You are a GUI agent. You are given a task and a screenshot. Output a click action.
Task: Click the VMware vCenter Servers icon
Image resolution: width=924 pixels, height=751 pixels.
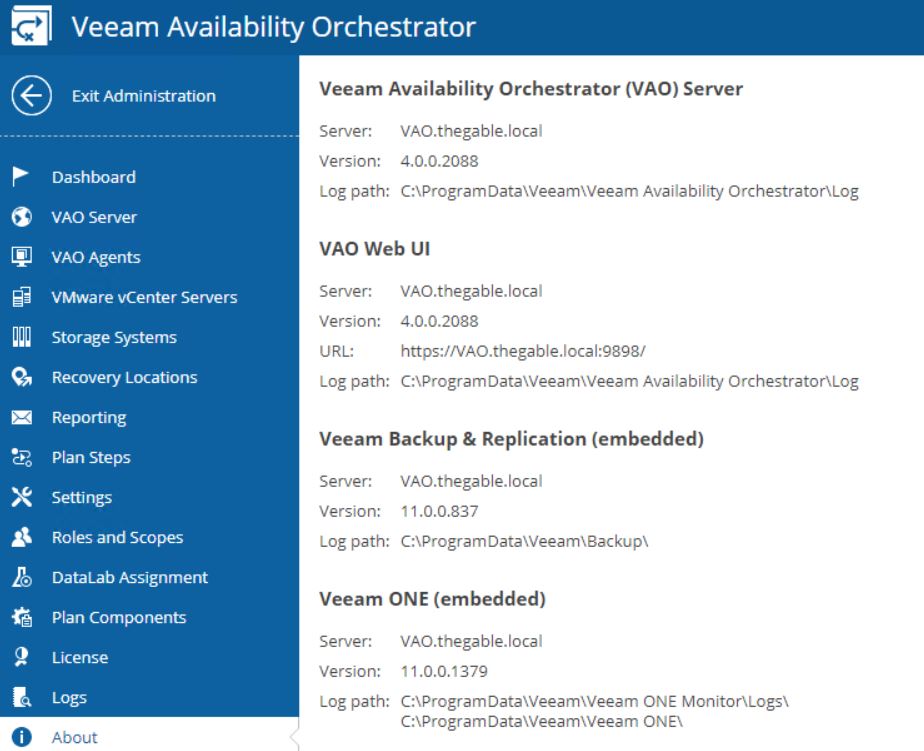coord(22,297)
